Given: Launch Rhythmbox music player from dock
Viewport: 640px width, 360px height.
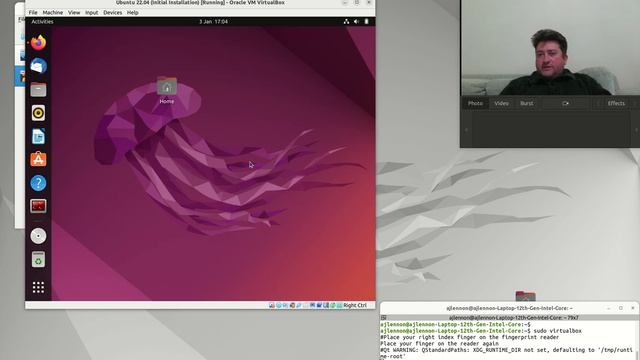Looking at the screenshot, I should [38, 113].
